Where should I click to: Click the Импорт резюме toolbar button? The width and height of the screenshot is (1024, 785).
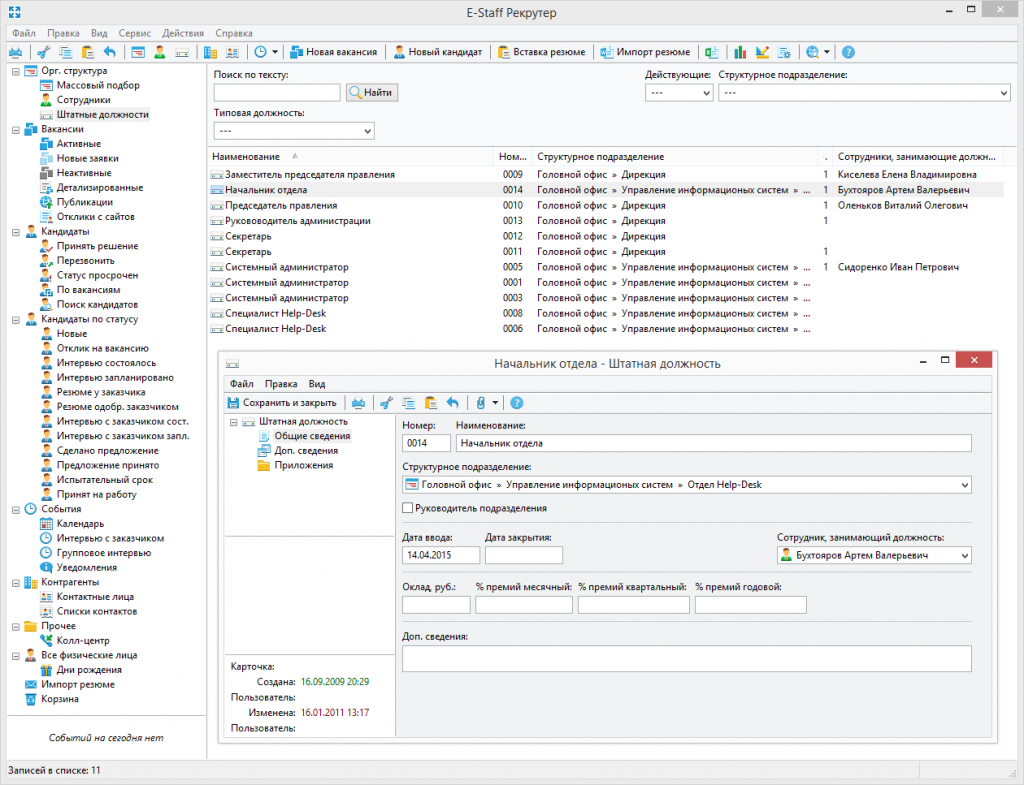tap(645, 52)
